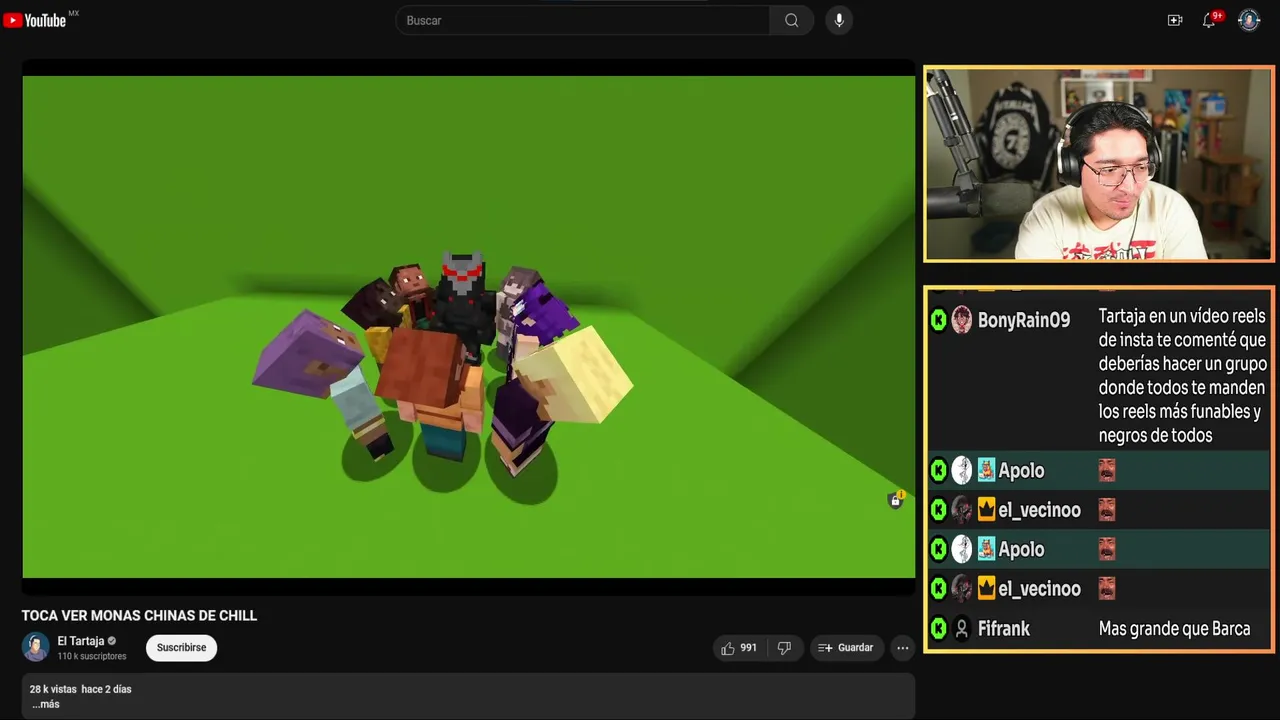
Task: Click the streamer webcam overlay
Action: pos(1099,164)
